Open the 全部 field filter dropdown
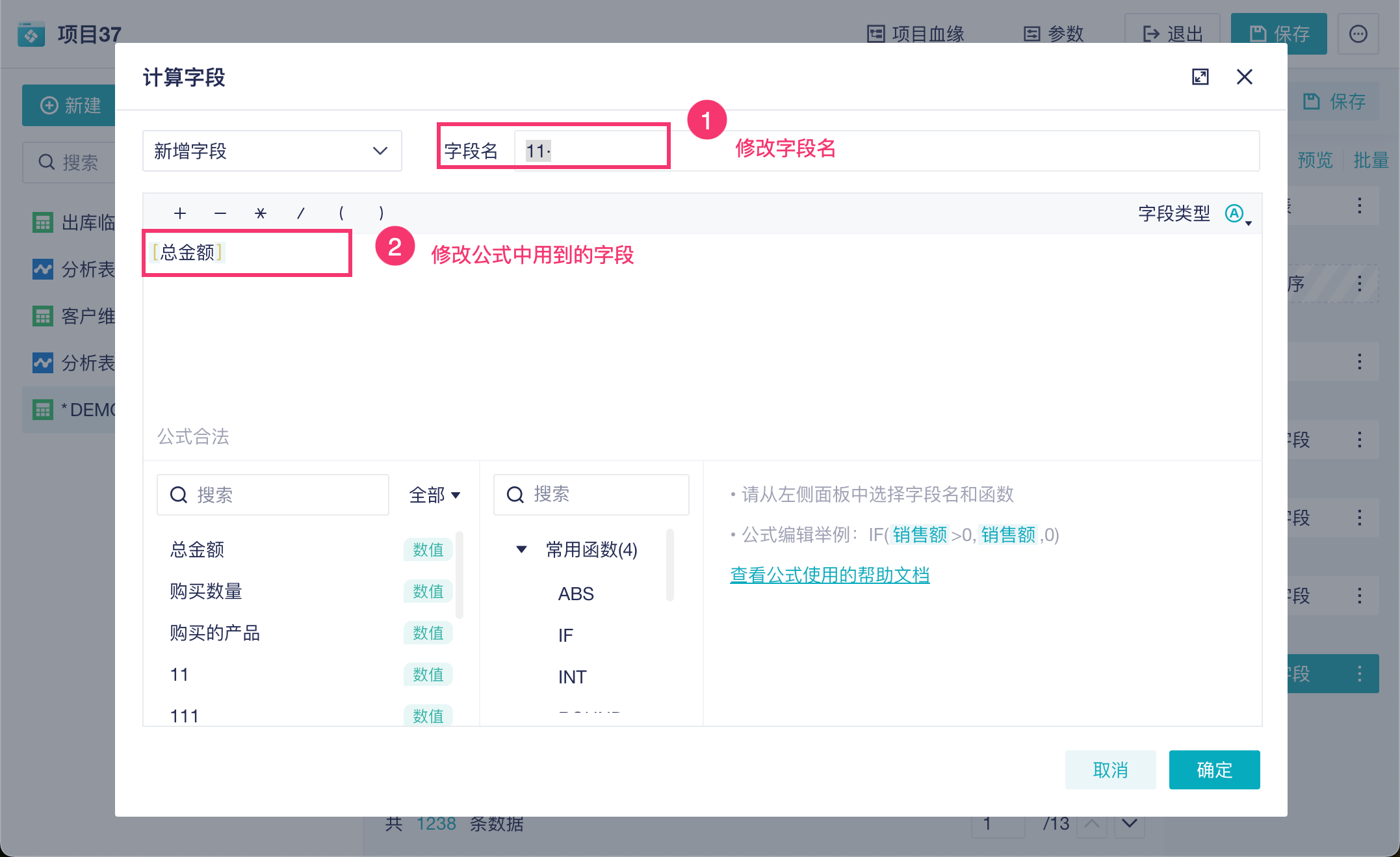Screen dimensions: 1400x857 [434, 495]
